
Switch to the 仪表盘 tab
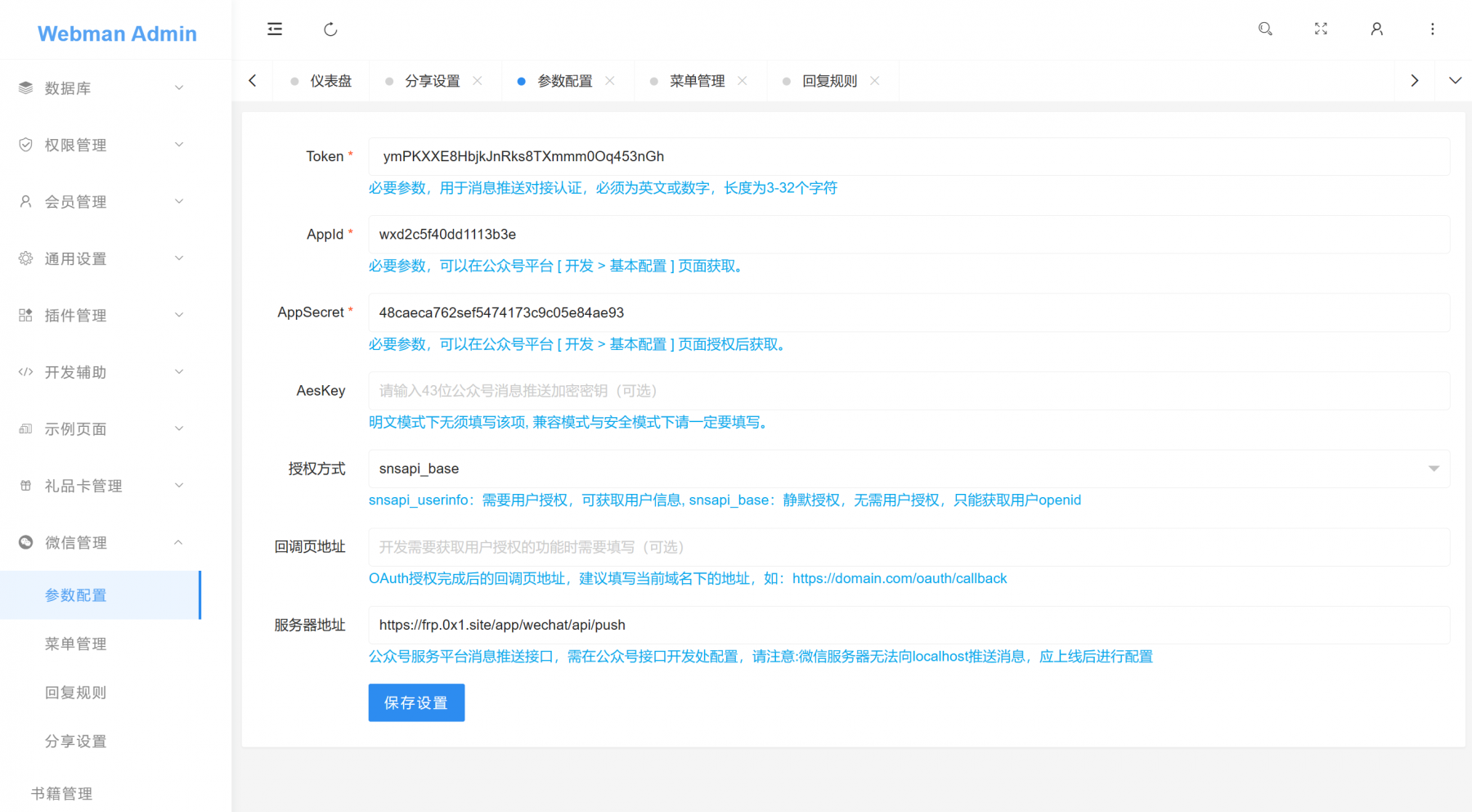[321, 81]
